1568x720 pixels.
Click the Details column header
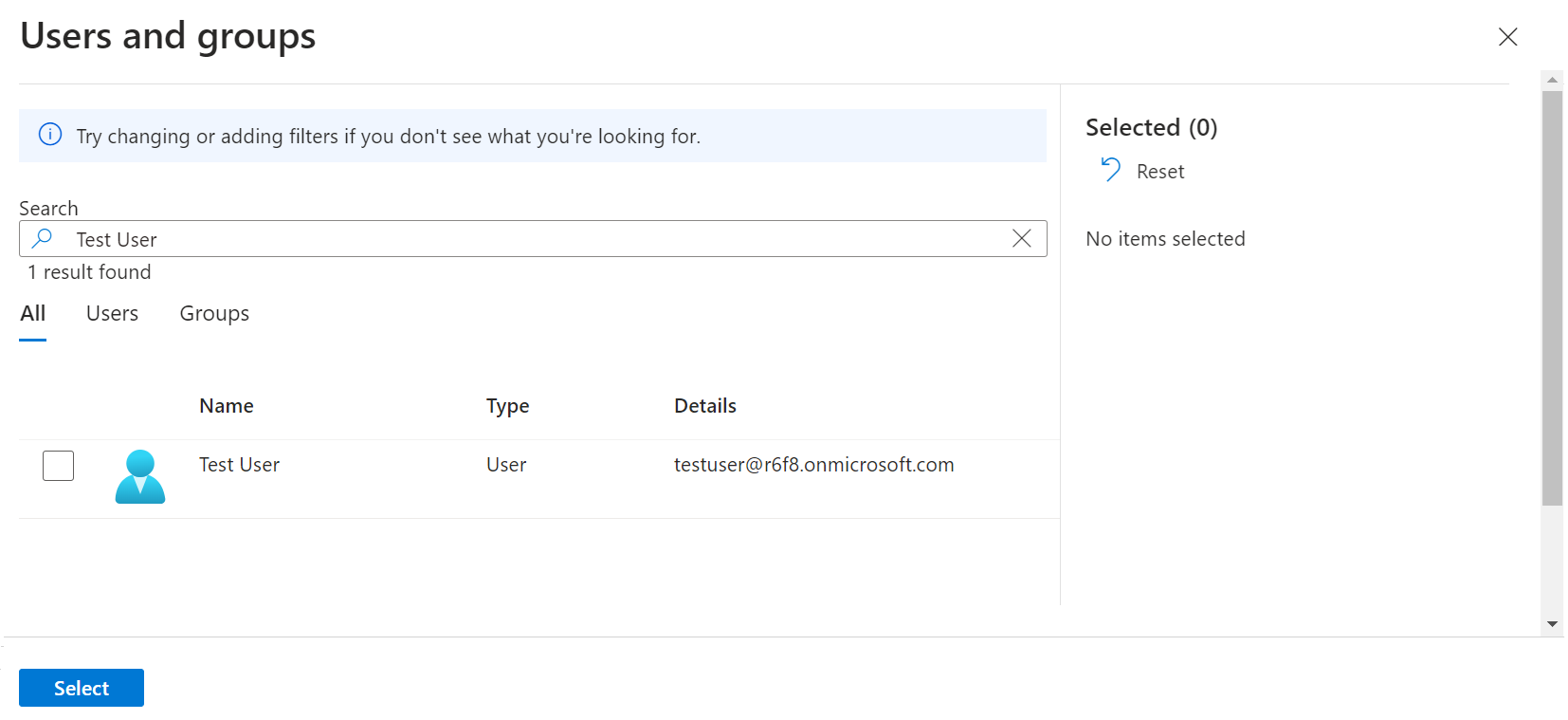[704, 406]
